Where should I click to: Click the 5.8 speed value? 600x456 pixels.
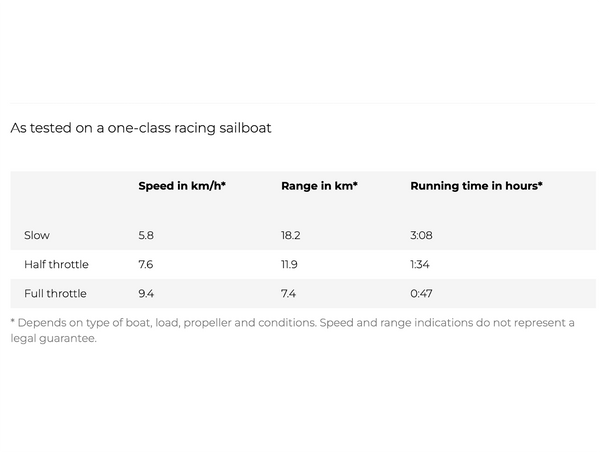[146, 235]
